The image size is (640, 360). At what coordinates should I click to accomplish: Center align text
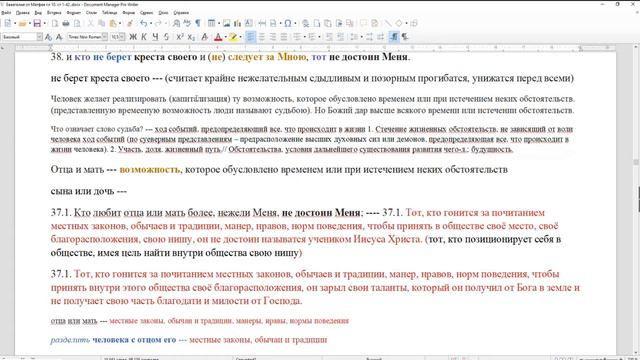[x=262, y=37]
